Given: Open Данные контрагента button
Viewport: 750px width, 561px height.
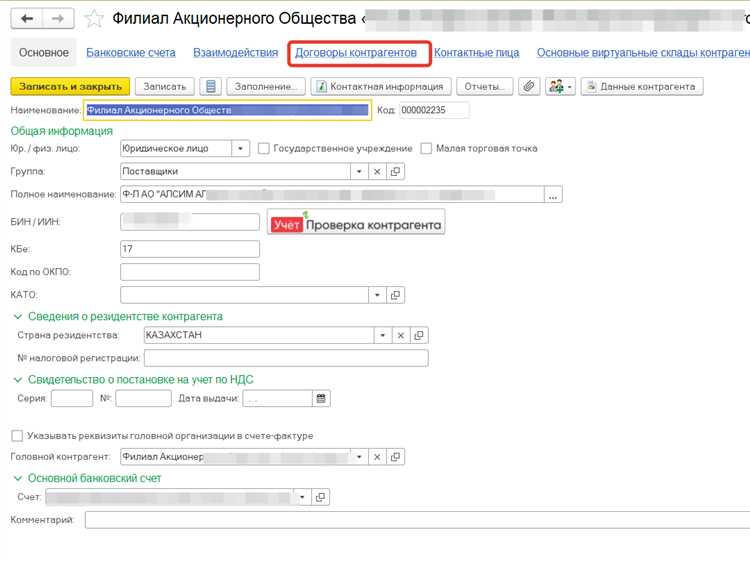Looking at the screenshot, I should [x=642, y=87].
